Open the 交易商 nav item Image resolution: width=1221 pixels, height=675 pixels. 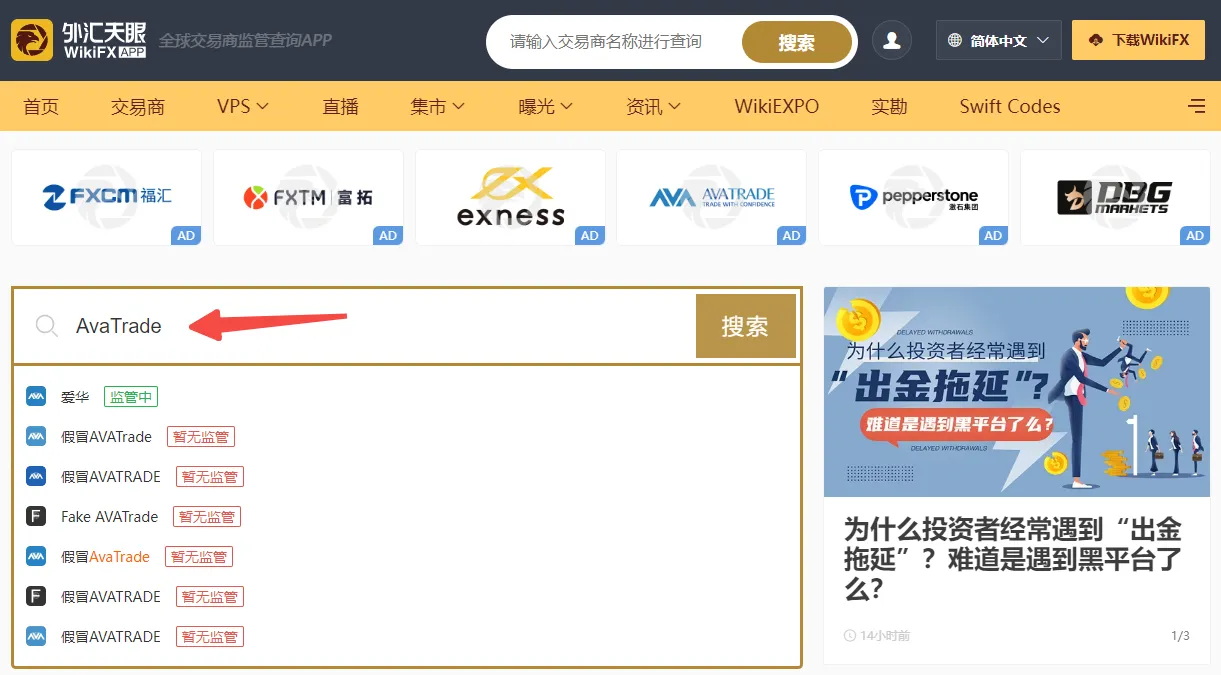click(138, 106)
